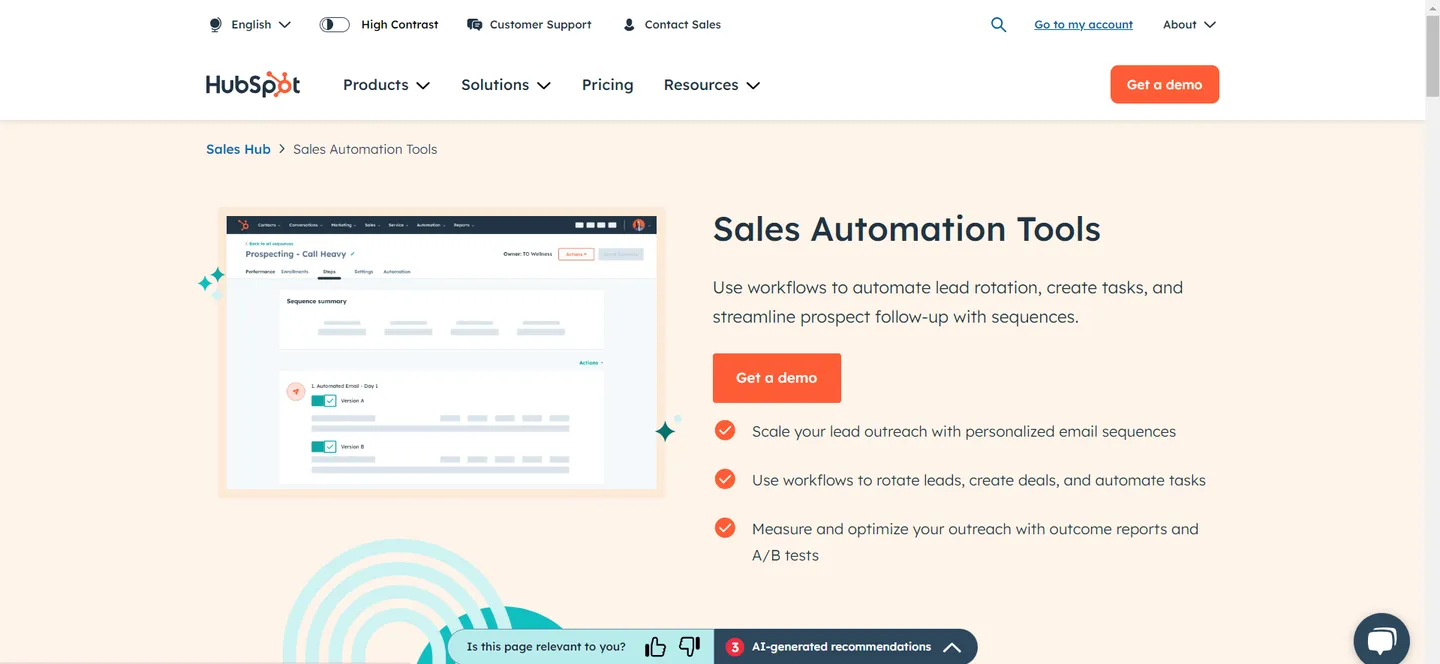Click the hero Get a demo button
Viewport: 1440px width, 664px height.
point(776,378)
